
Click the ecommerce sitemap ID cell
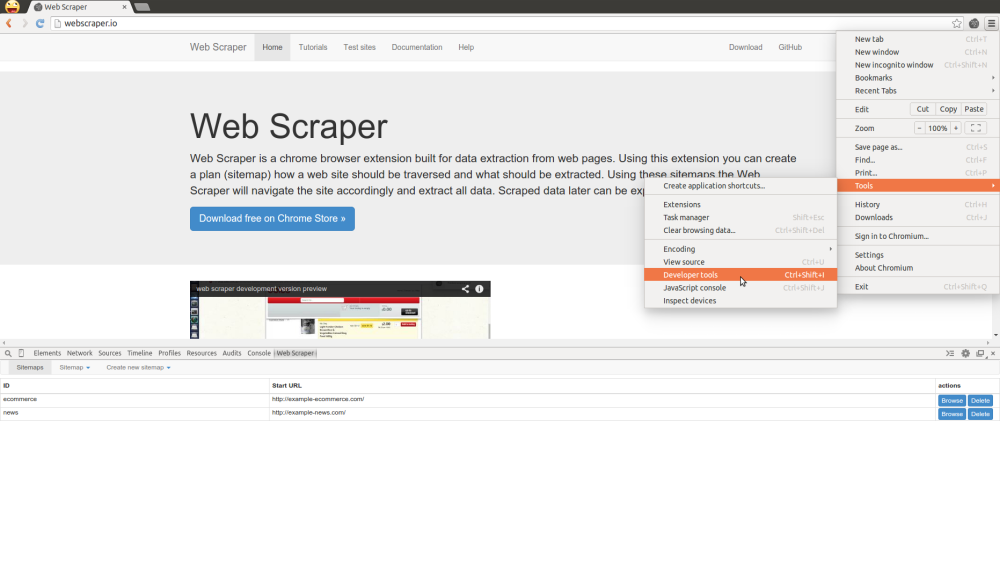135,400
